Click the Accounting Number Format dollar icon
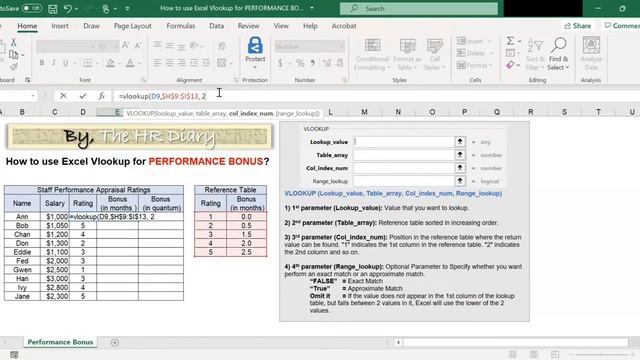640x360 pixels. [280, 63]
